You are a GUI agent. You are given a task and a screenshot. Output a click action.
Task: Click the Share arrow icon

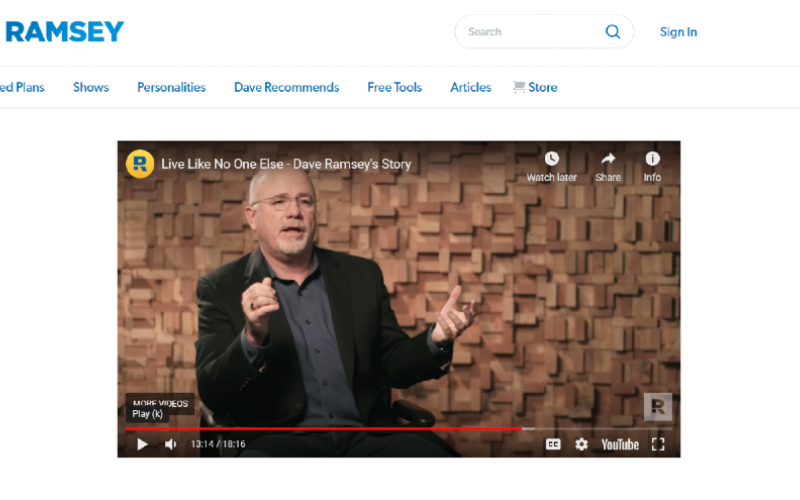pos(608,159)
